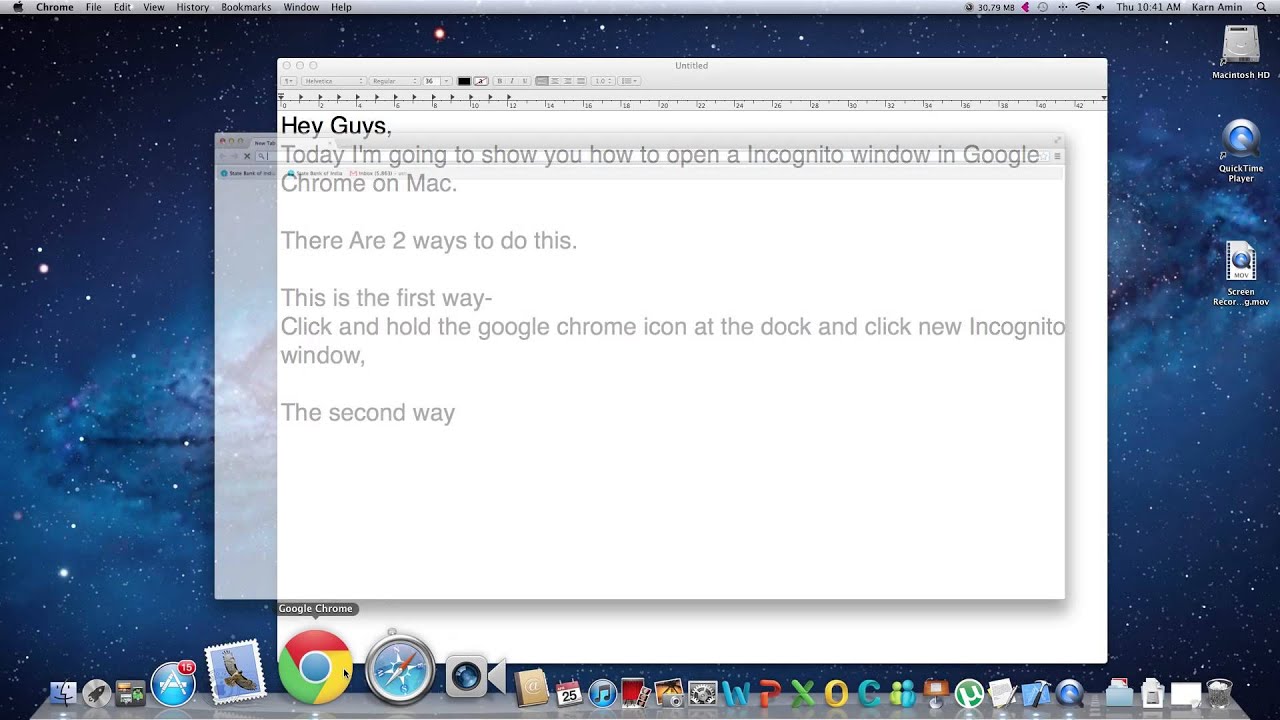Open Microsoft Communicator C icon in dock

pyautogui.click(x=869, y=693)
